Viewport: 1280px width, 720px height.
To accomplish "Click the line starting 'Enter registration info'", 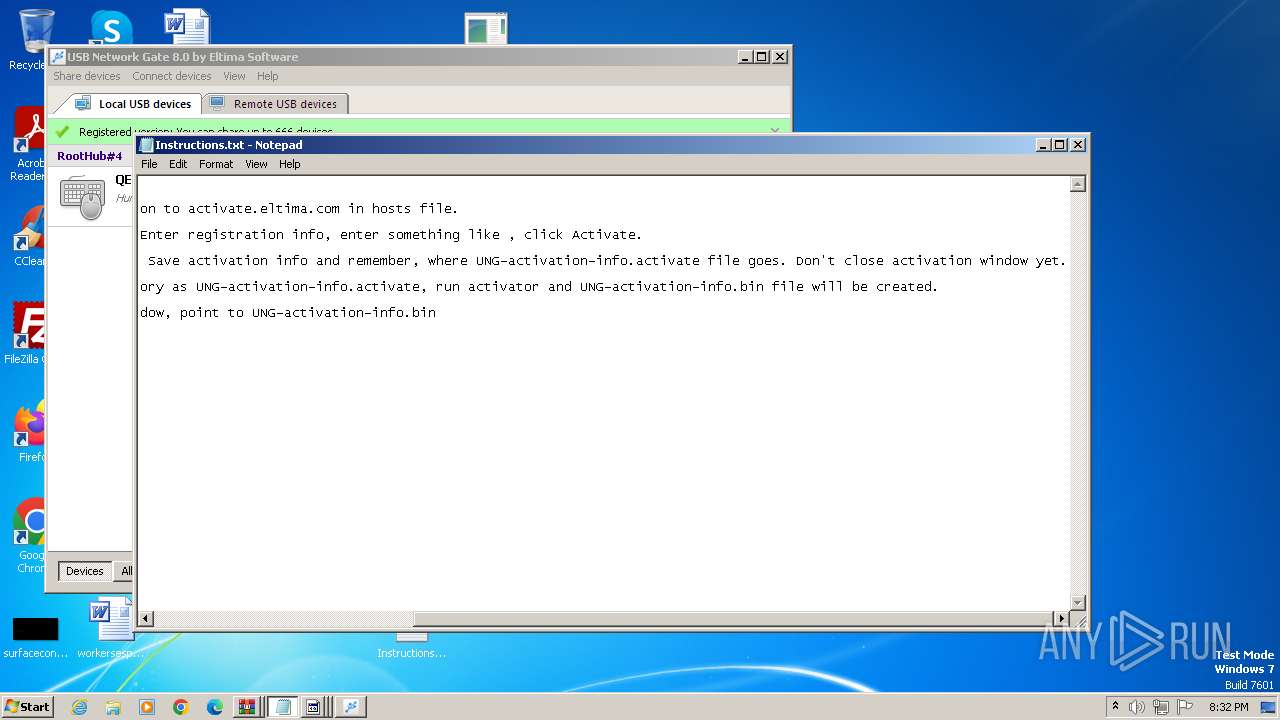I will [x=391, y=235].
